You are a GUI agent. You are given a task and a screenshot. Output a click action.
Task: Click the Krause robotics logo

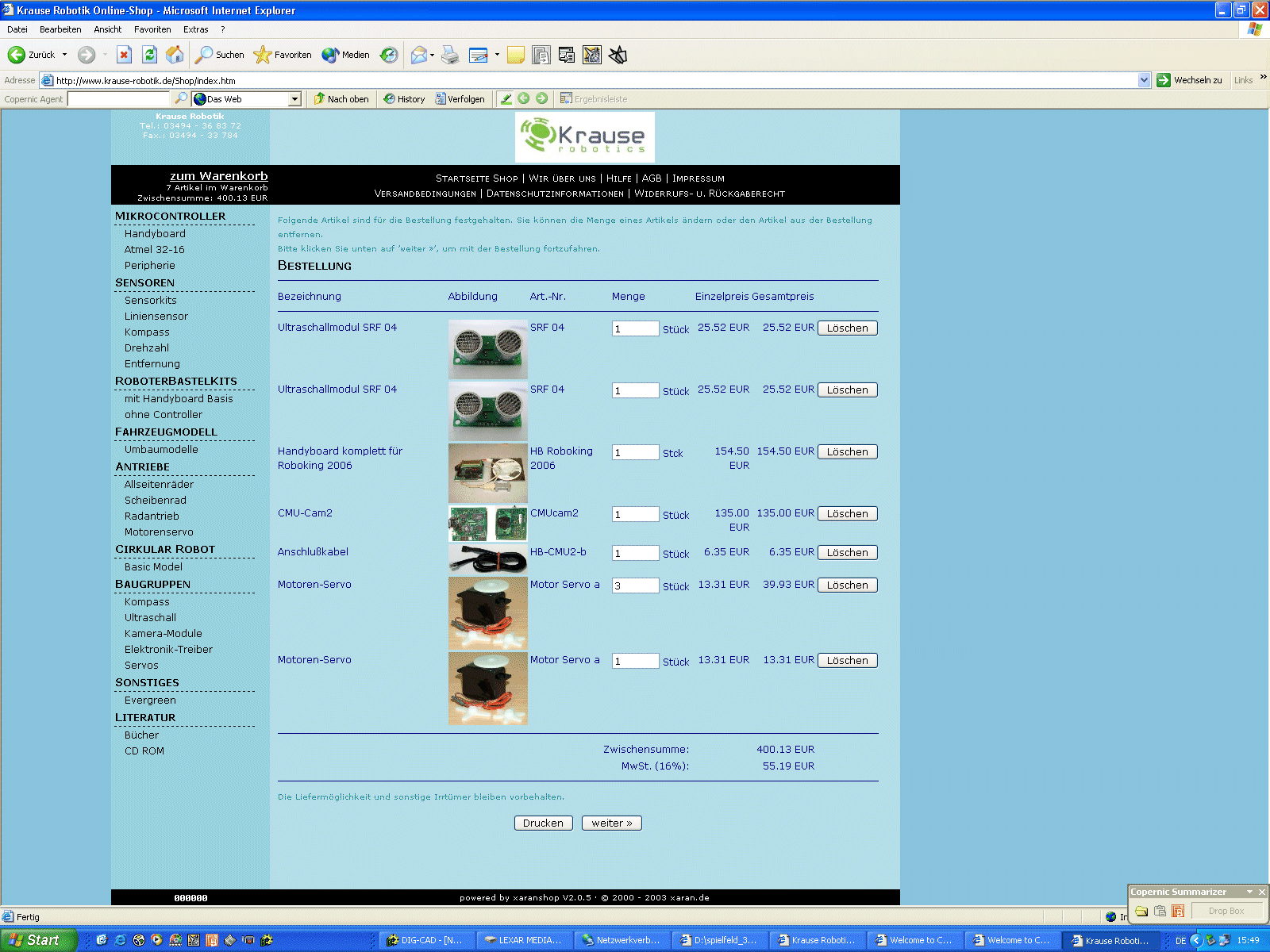(585, 137)
